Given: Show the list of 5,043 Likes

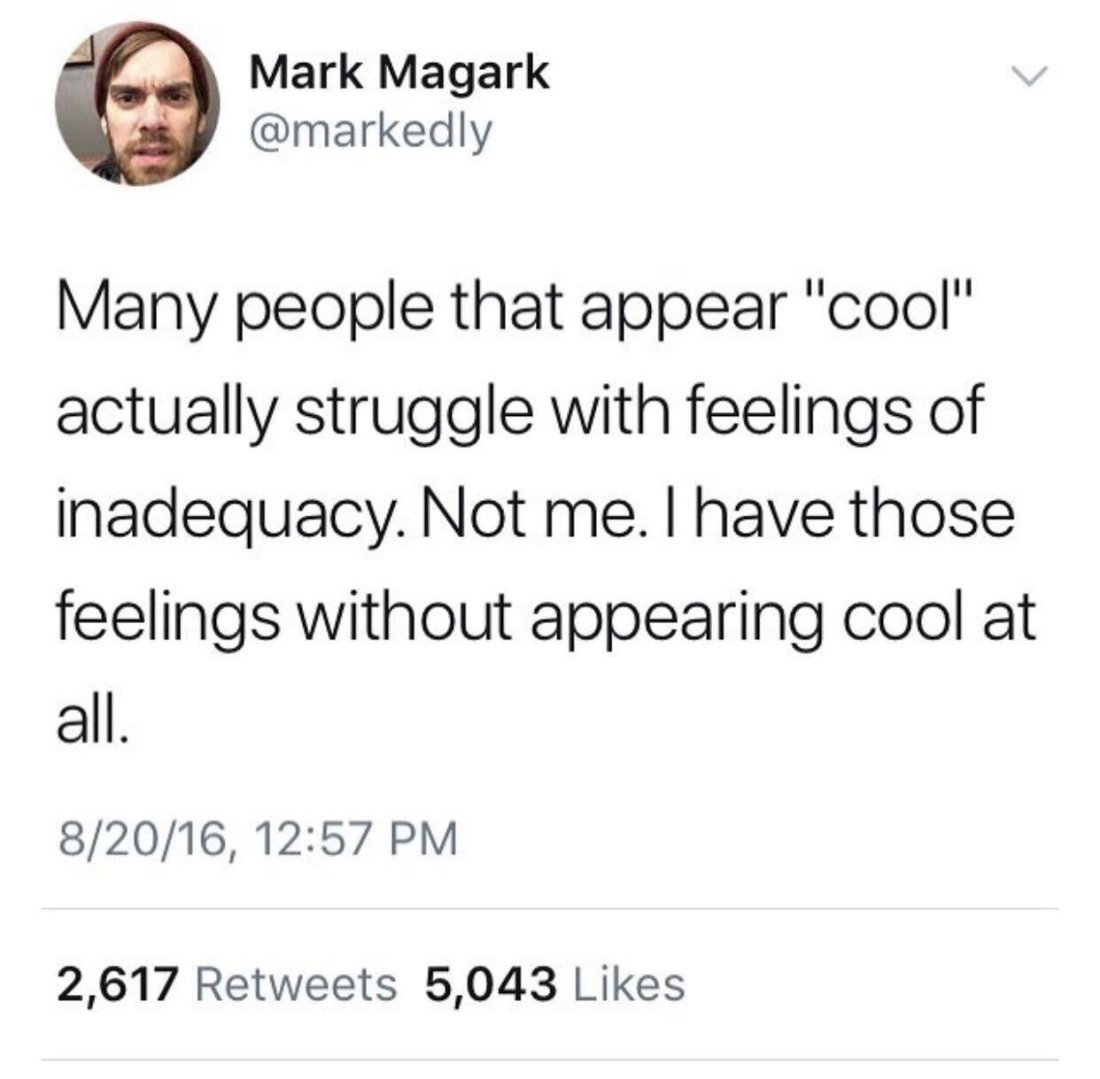Looking at the screenshot, I should tap(554, 984).
